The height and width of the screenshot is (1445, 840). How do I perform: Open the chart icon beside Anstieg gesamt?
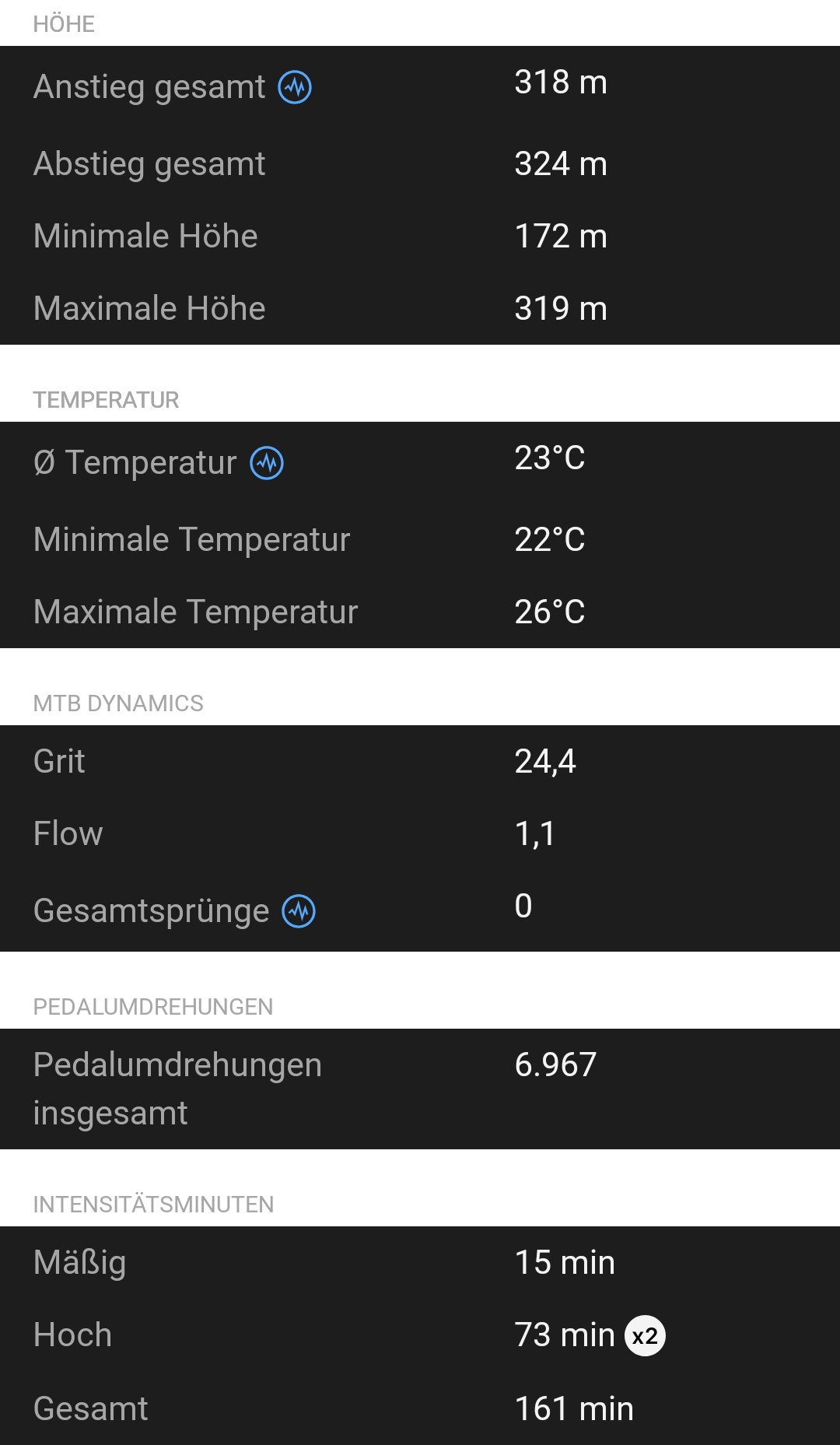pyautogui.click(x=295, y=87)
